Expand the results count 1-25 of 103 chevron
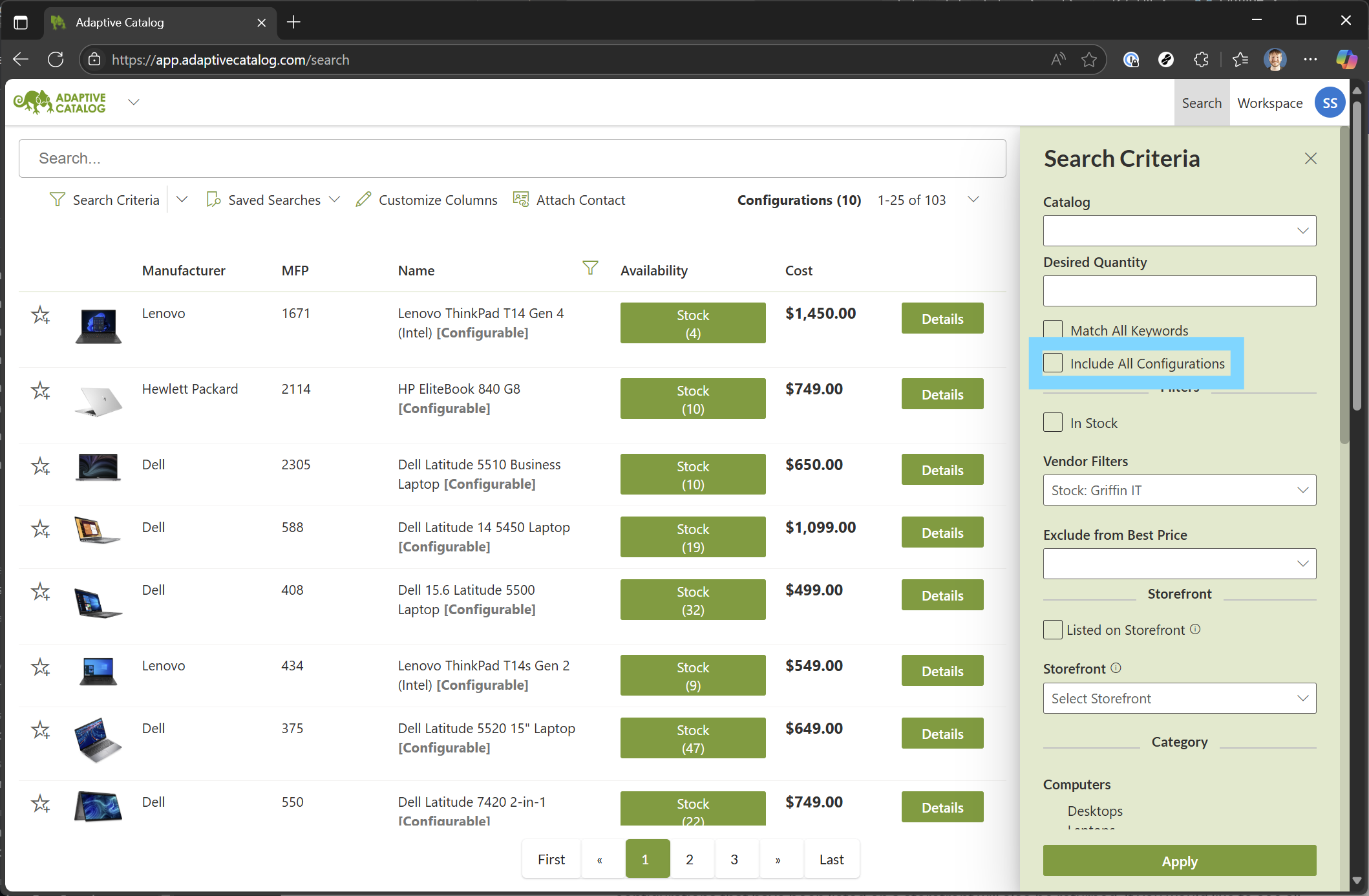Screen dimensions: 1369x896 [x=973, y=199]
